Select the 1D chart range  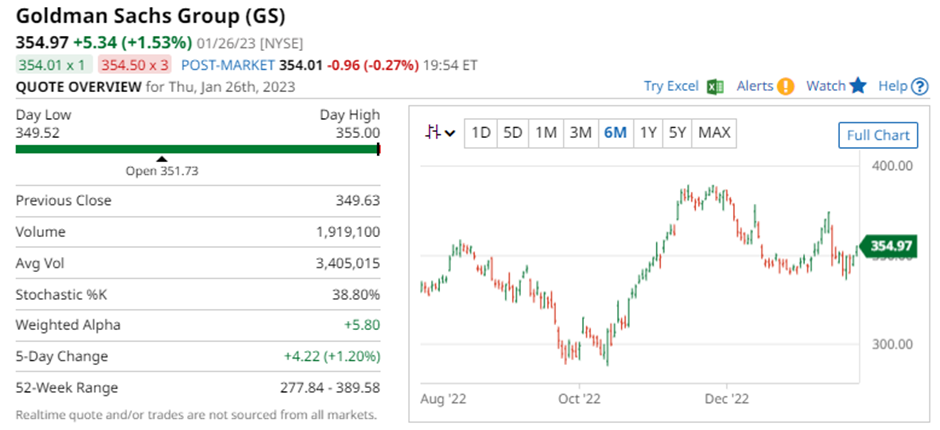[x=481, y=132]
